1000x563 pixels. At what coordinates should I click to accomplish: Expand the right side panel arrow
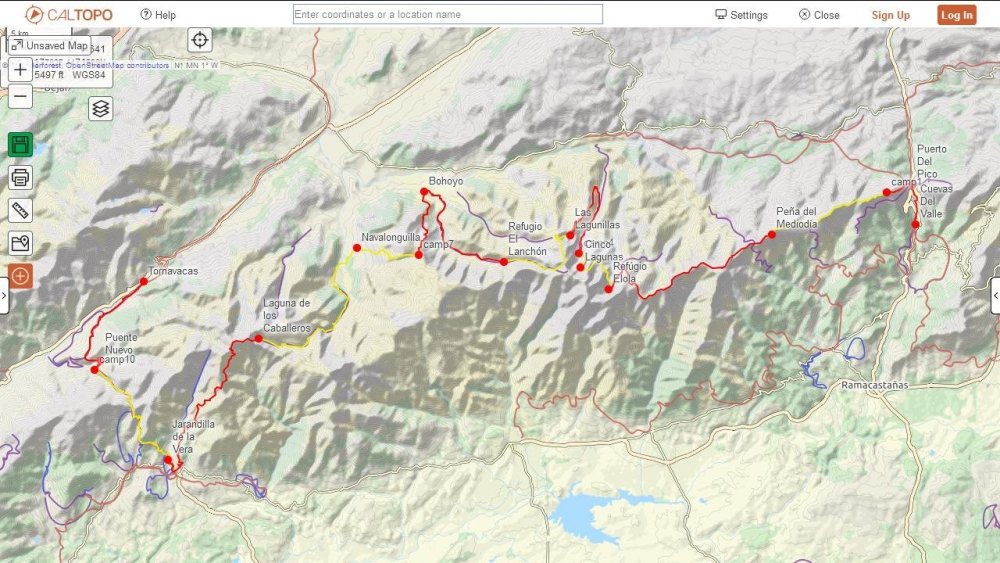(x=996, y=295)
